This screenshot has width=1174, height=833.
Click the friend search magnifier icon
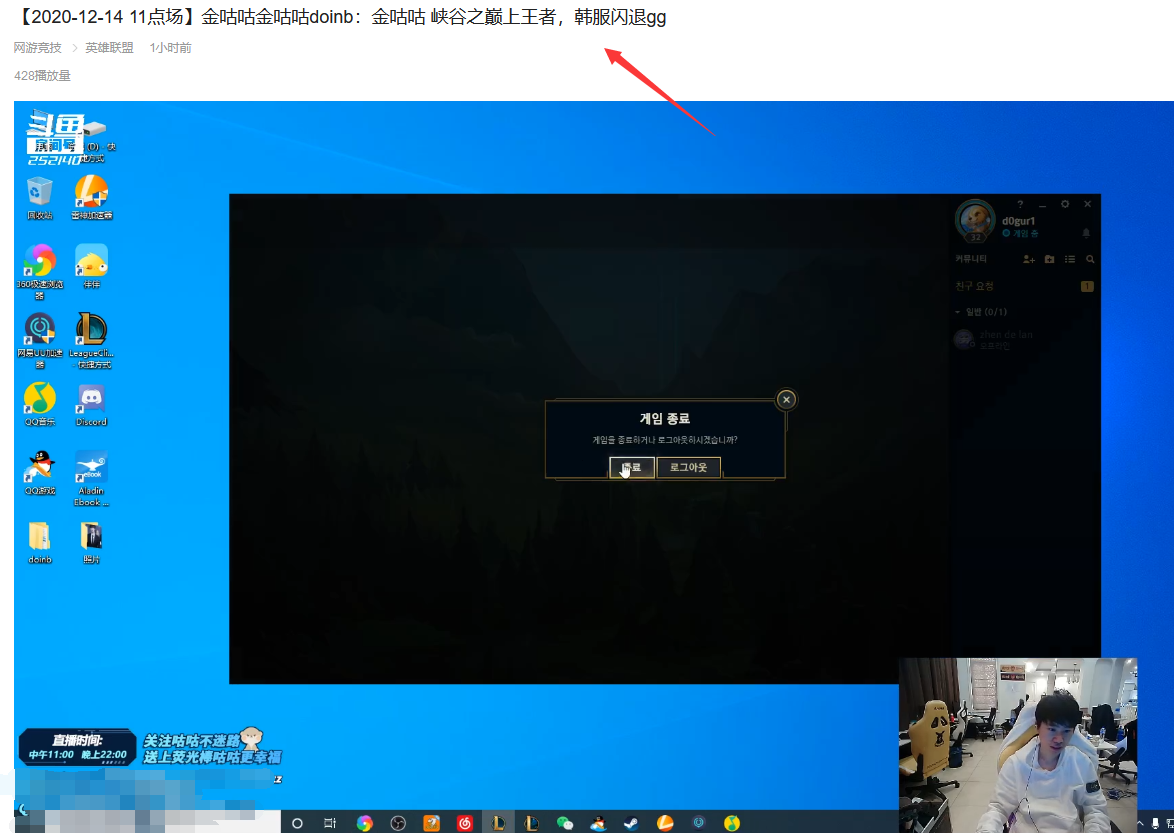click(x=1090, y=259)
